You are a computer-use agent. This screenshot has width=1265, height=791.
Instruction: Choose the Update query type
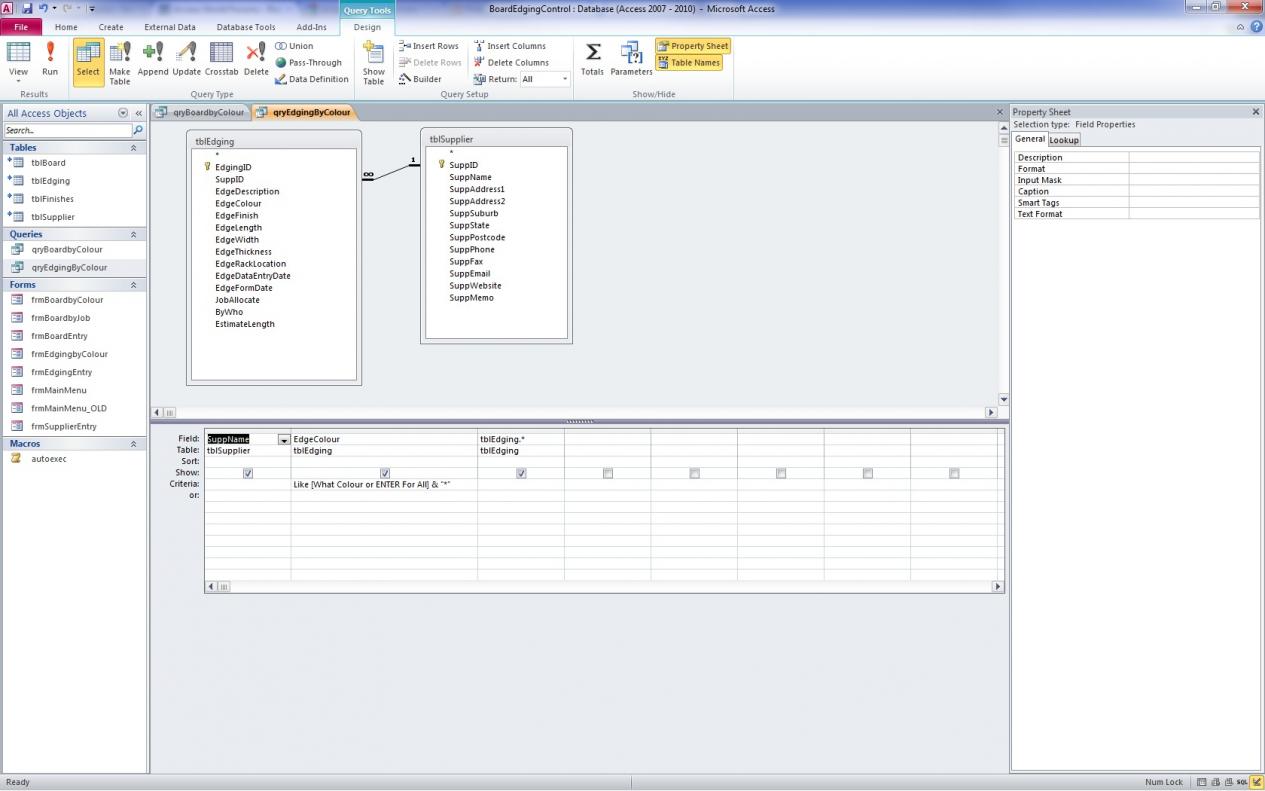(x=186, y=59)
